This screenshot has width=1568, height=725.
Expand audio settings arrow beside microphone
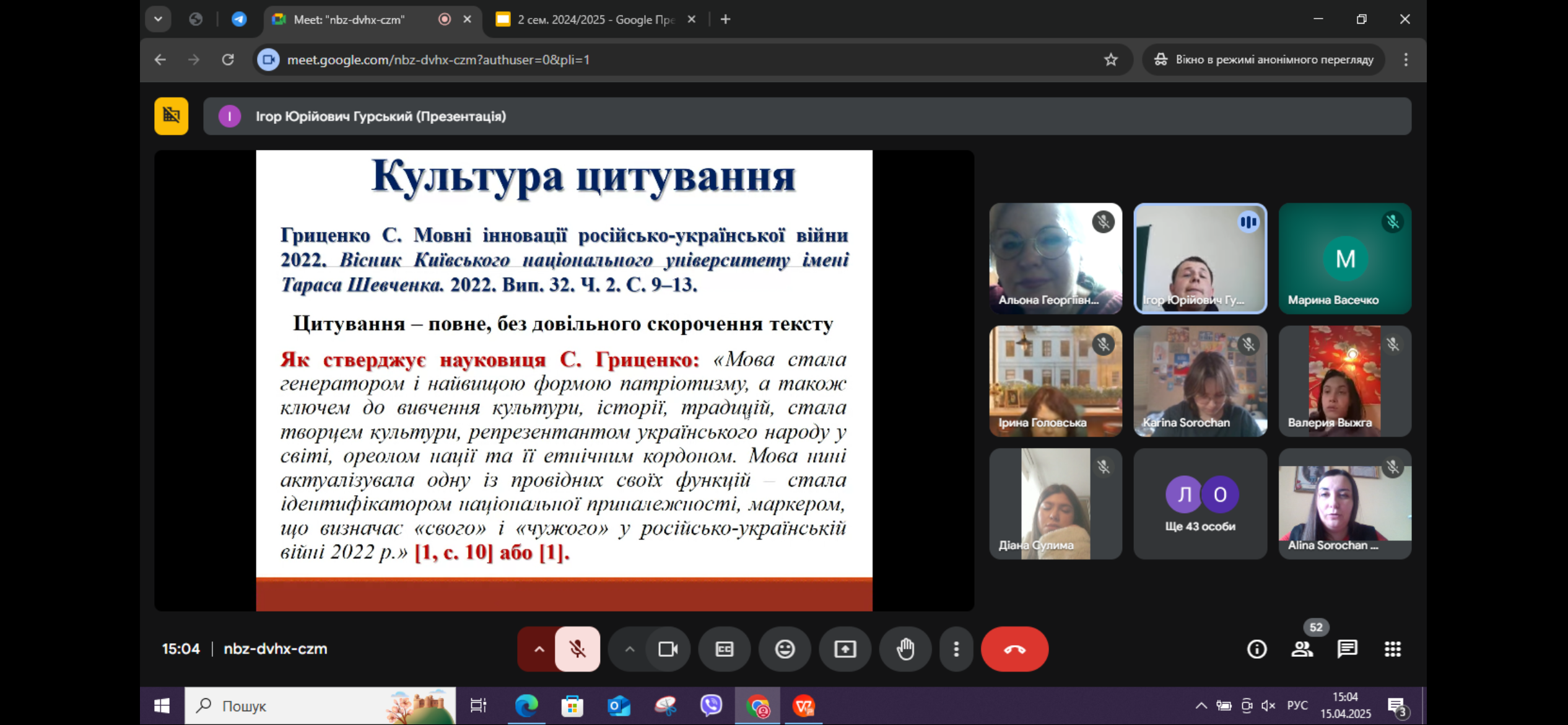pyautogui.click(x=539, y=649)
